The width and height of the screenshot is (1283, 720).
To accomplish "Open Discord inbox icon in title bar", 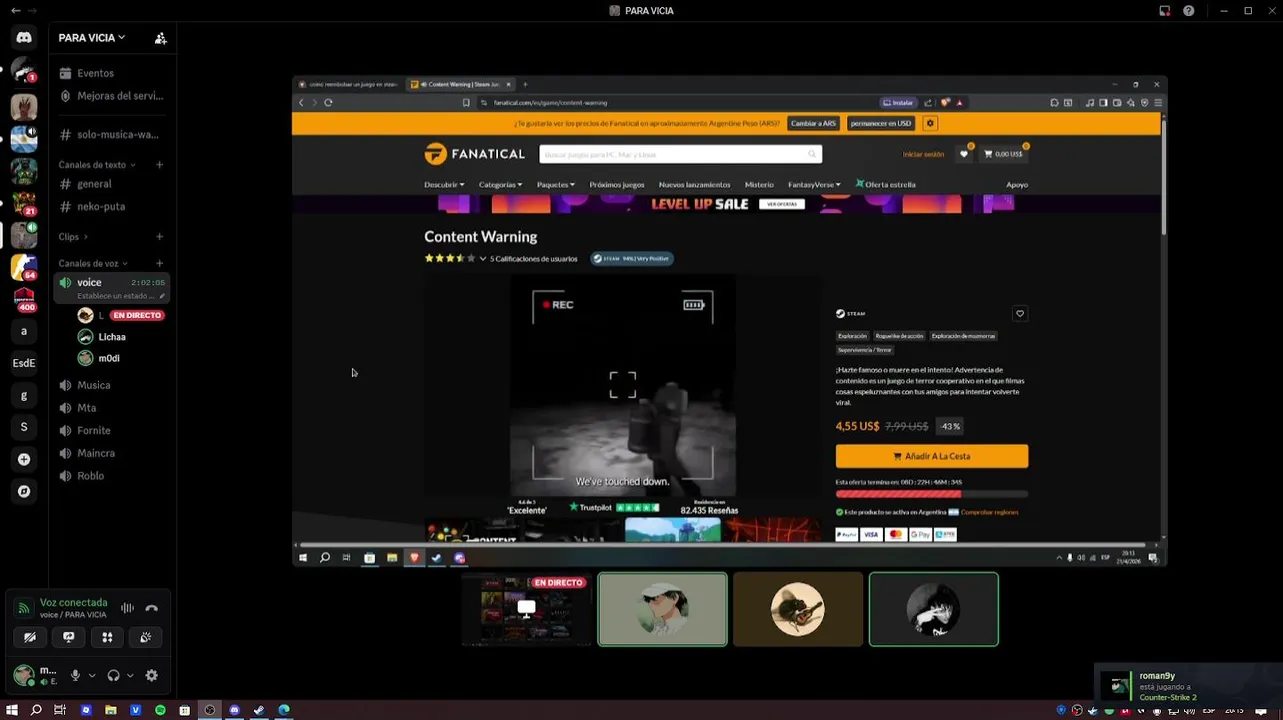I will tap(1165, 10).
